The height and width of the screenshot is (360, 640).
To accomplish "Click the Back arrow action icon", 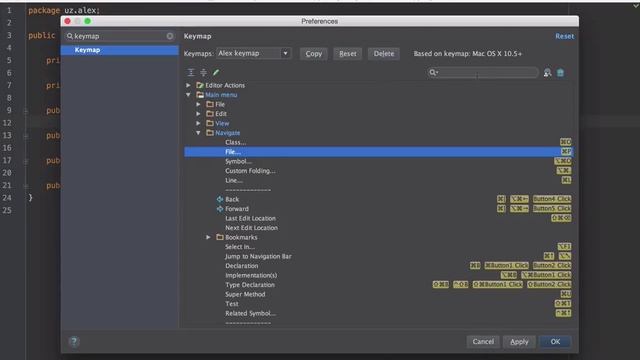I will pyautogui.click(x=220, y=199).
